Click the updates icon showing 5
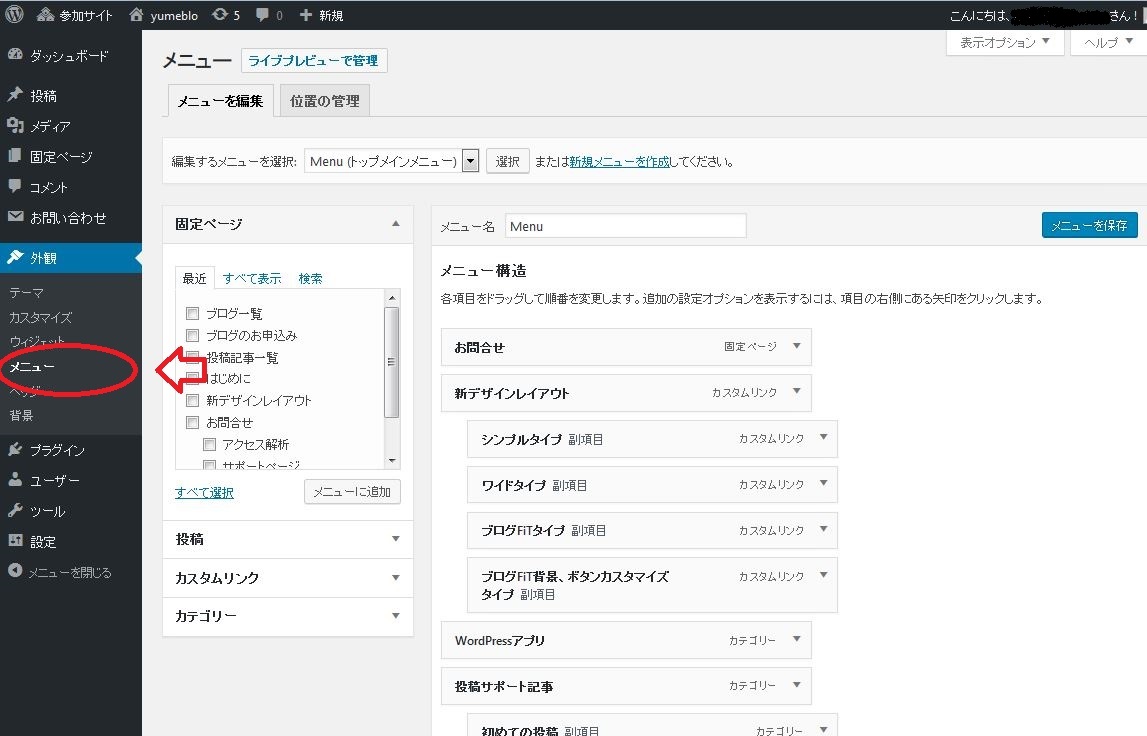 219,15
